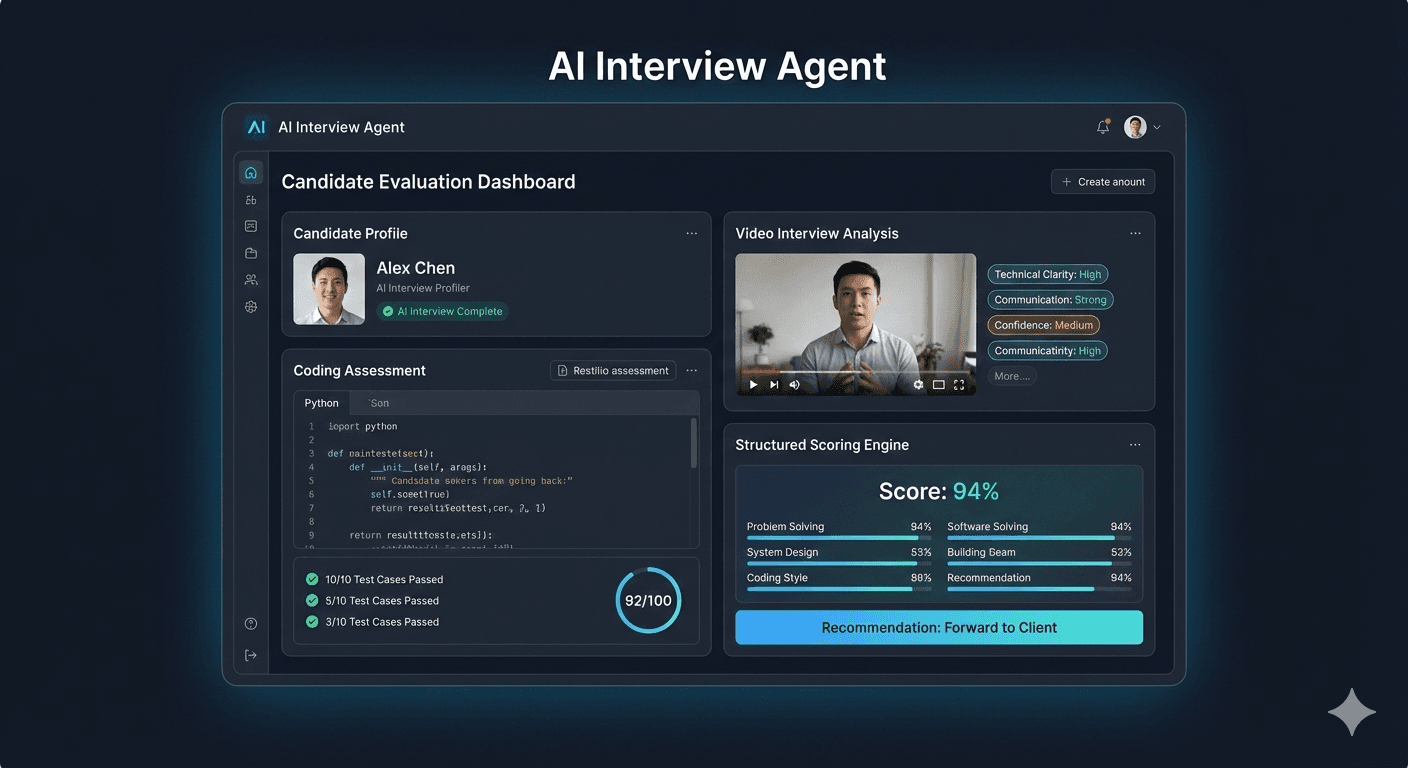This screenshot has width=1408, height=768.
Task: Open the folder icon in the sidebar
Action: [251, 253]
